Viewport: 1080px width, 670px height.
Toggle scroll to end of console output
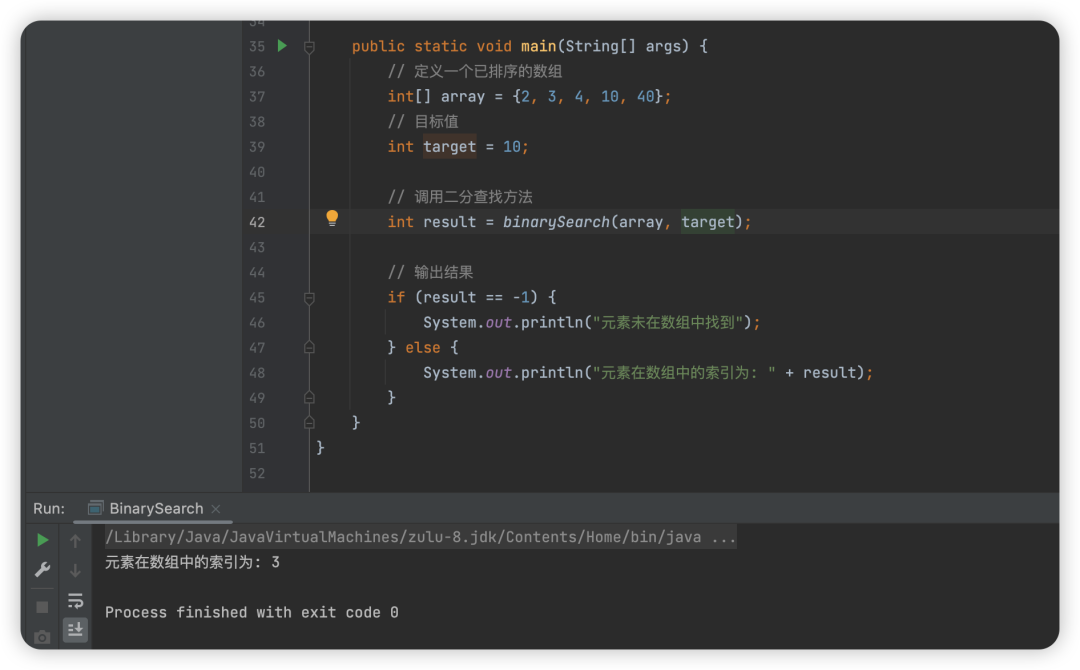[75, 629]
